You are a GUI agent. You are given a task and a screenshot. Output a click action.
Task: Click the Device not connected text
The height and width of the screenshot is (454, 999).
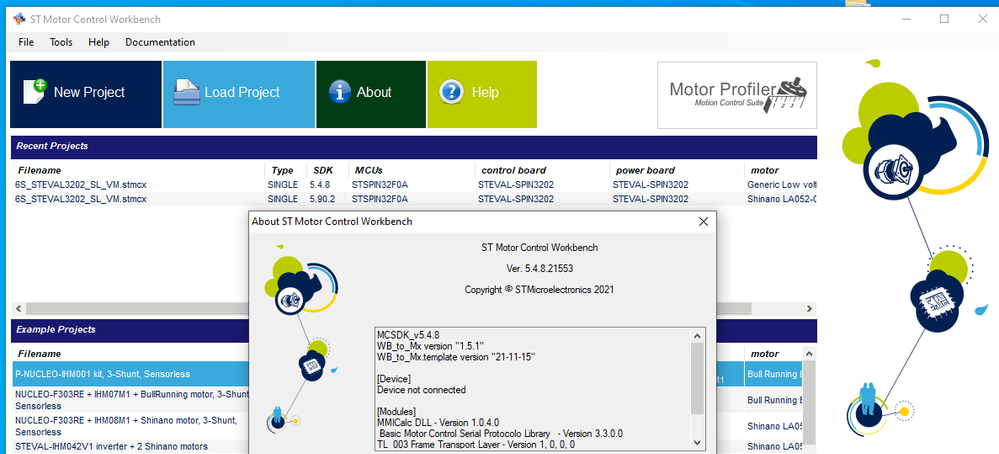tap(421, 389)
